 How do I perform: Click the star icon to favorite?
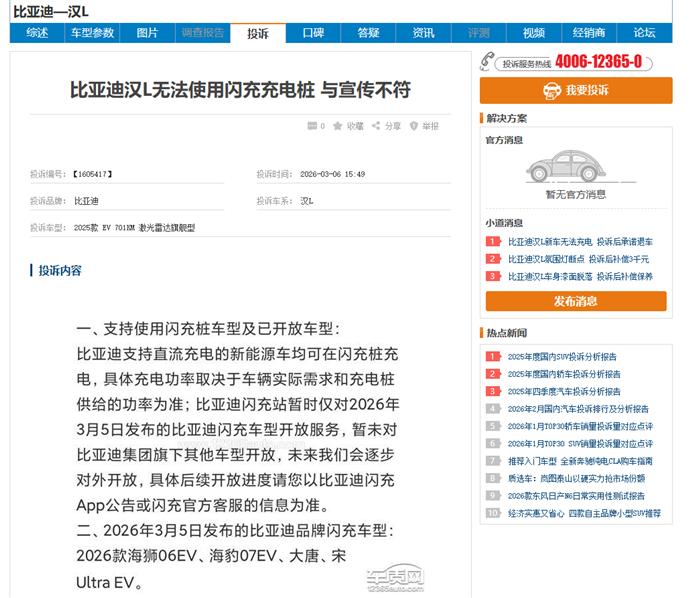[x=339, y=126]
